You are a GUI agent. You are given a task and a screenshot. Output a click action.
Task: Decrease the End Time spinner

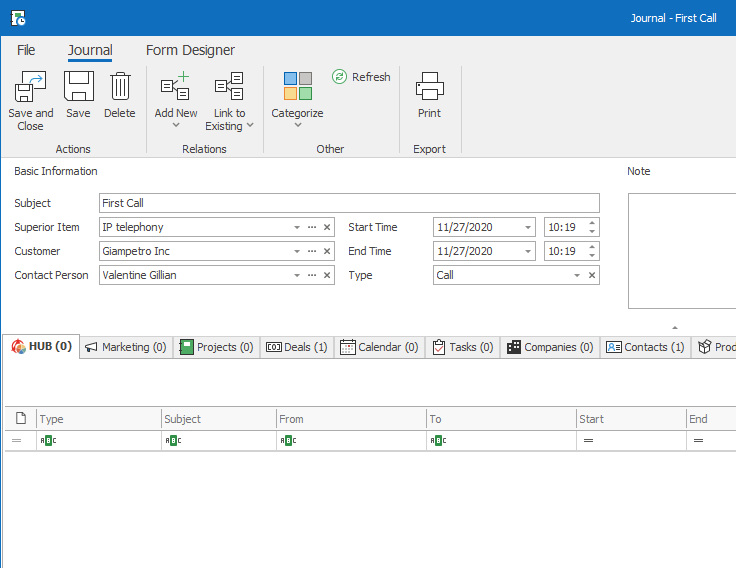tap(592, 255)
